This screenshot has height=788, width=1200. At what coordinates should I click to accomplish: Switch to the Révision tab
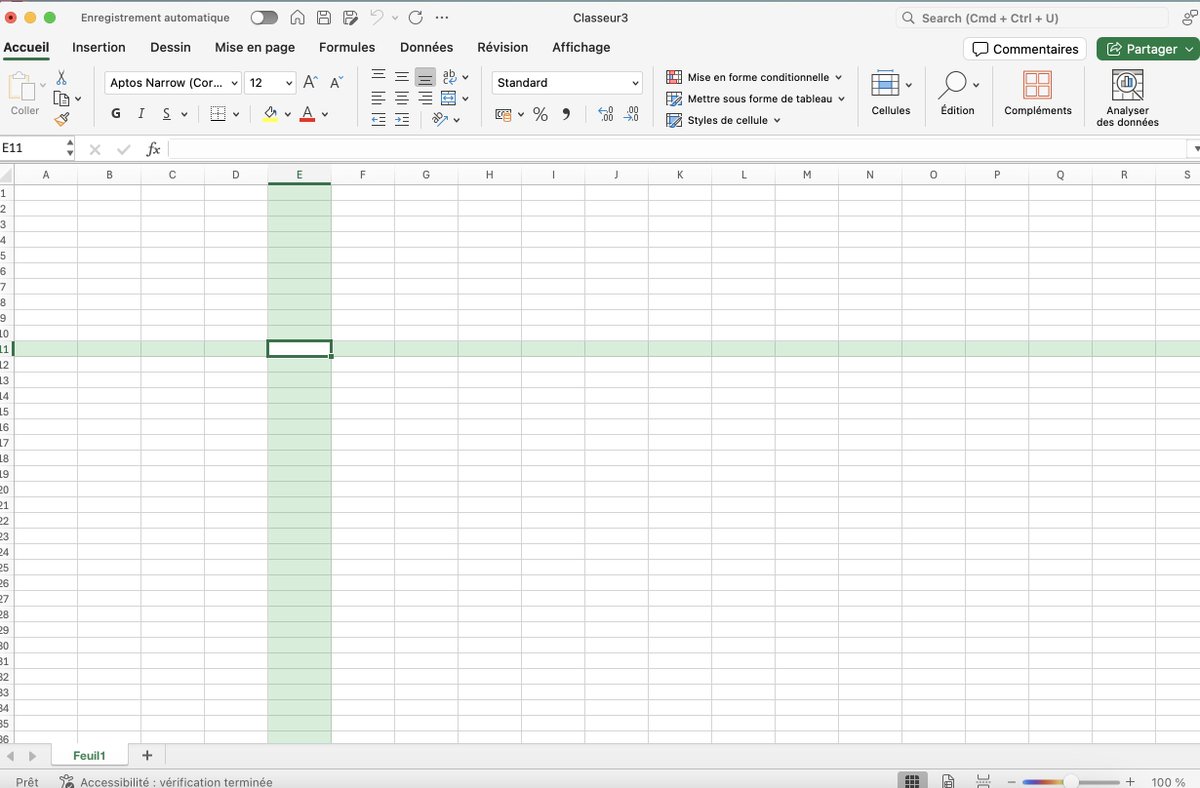(502, 47)
